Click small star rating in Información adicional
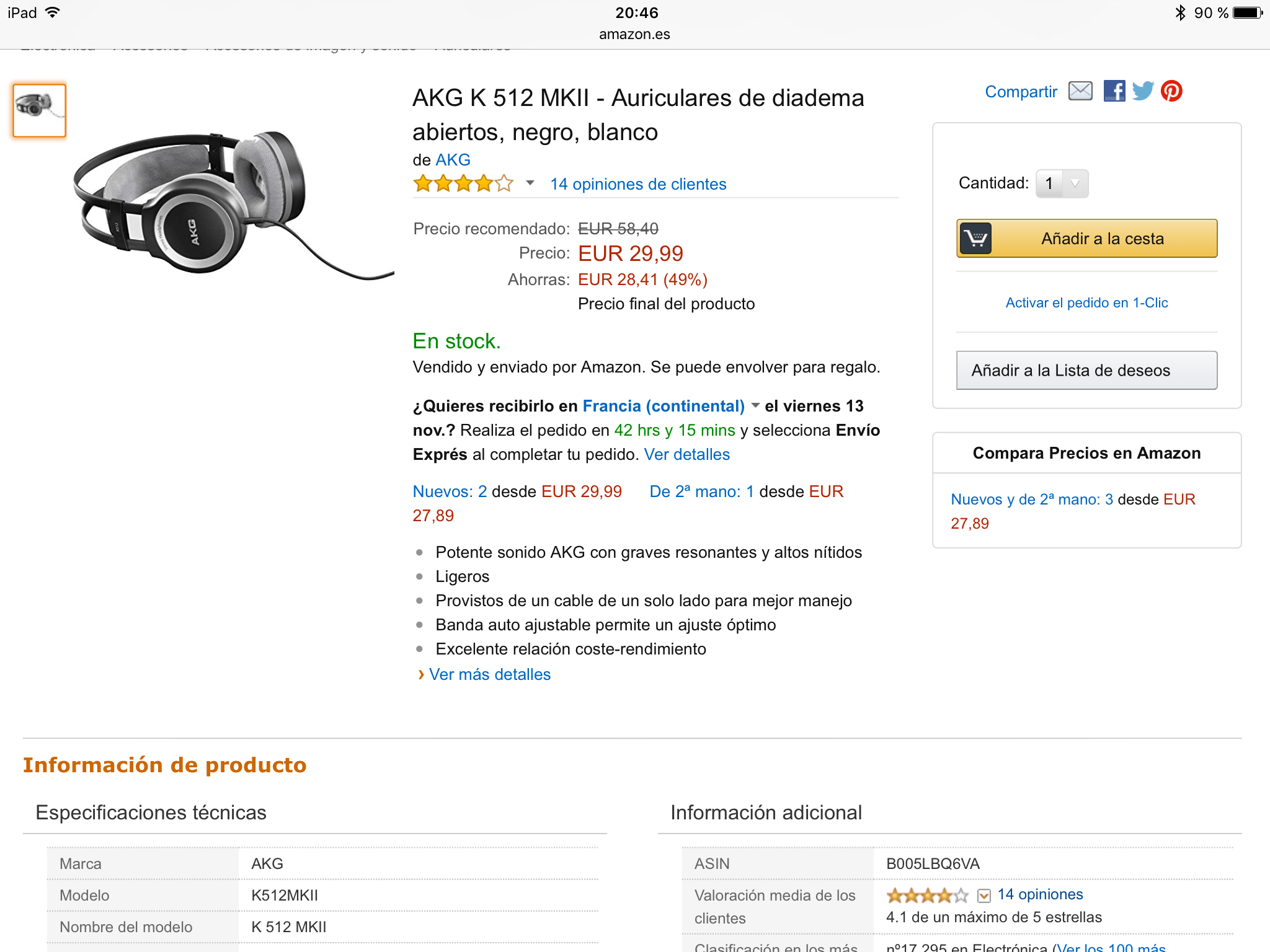The image size is (1270, 952). [926, 896]
